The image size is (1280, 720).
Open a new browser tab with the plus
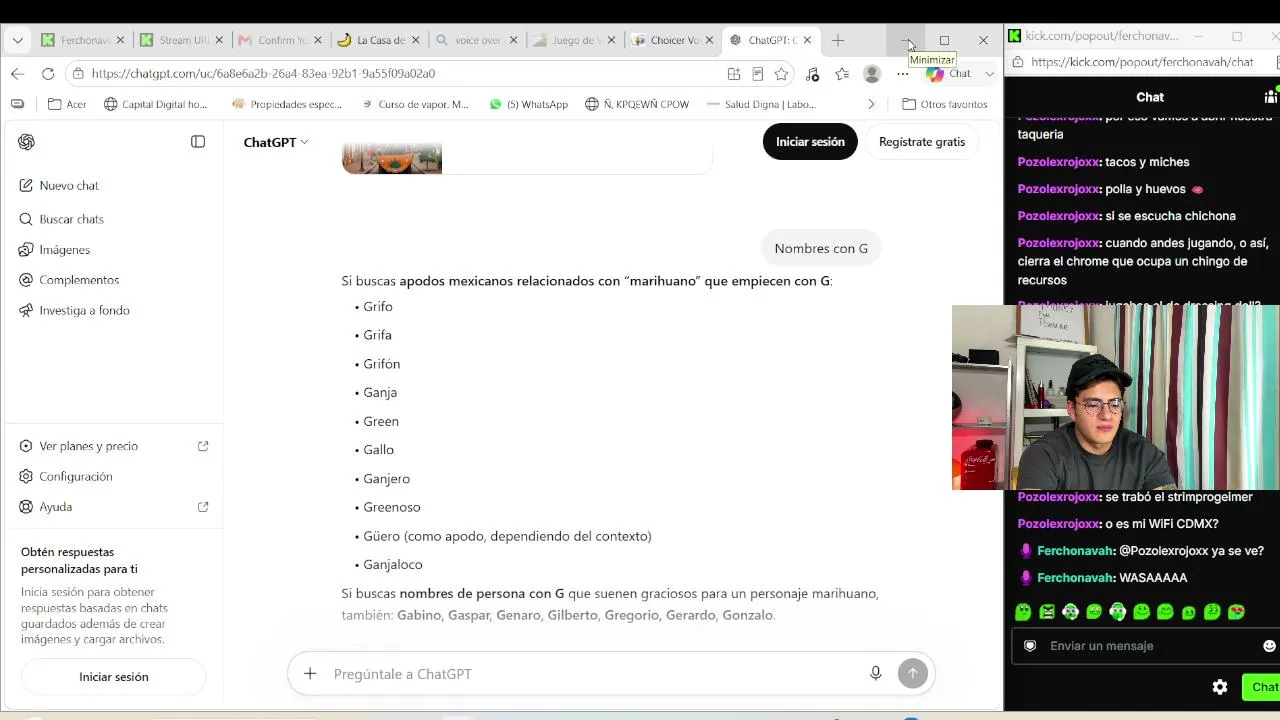coord(838,41)
